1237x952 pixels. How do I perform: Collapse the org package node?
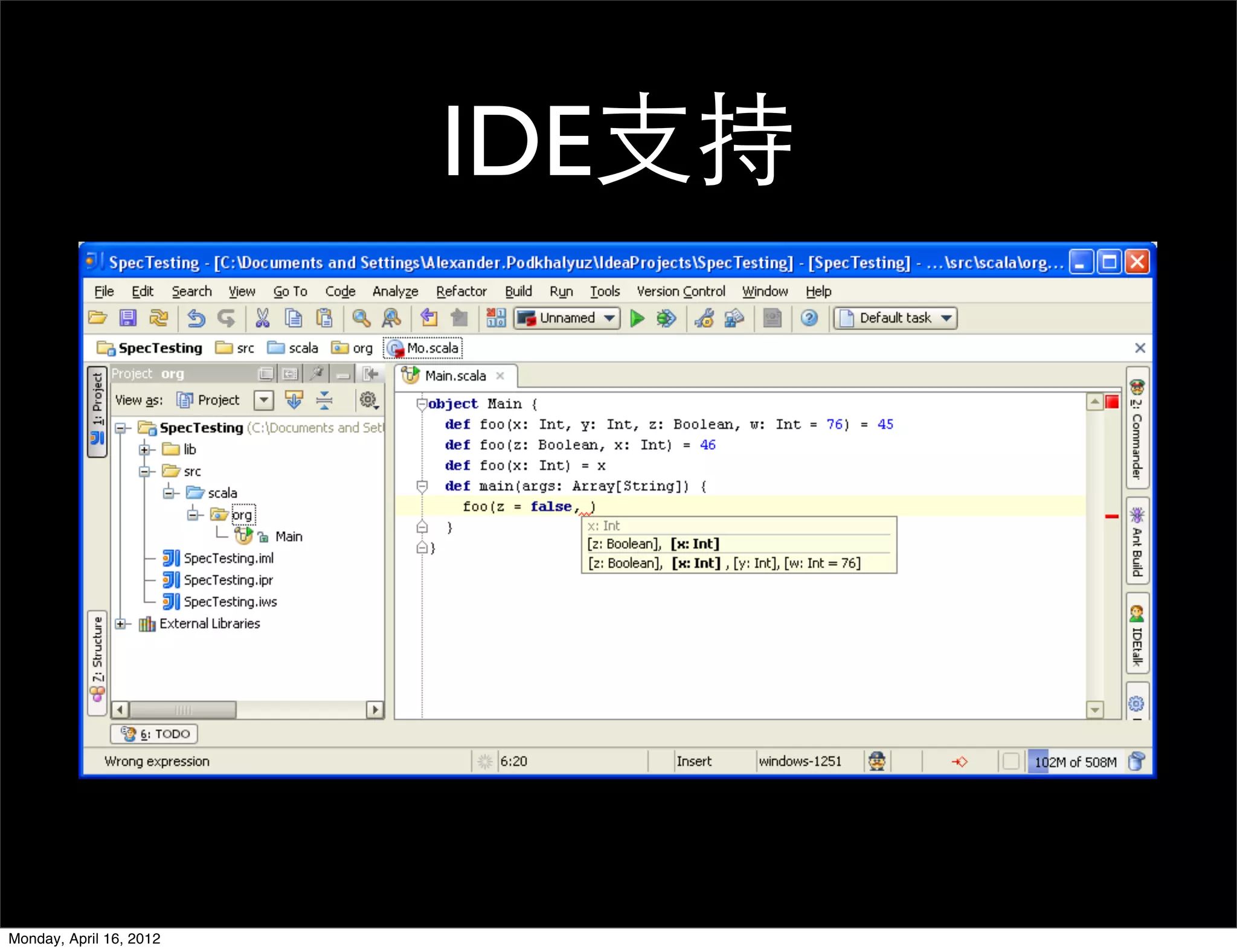click(193, 515)
